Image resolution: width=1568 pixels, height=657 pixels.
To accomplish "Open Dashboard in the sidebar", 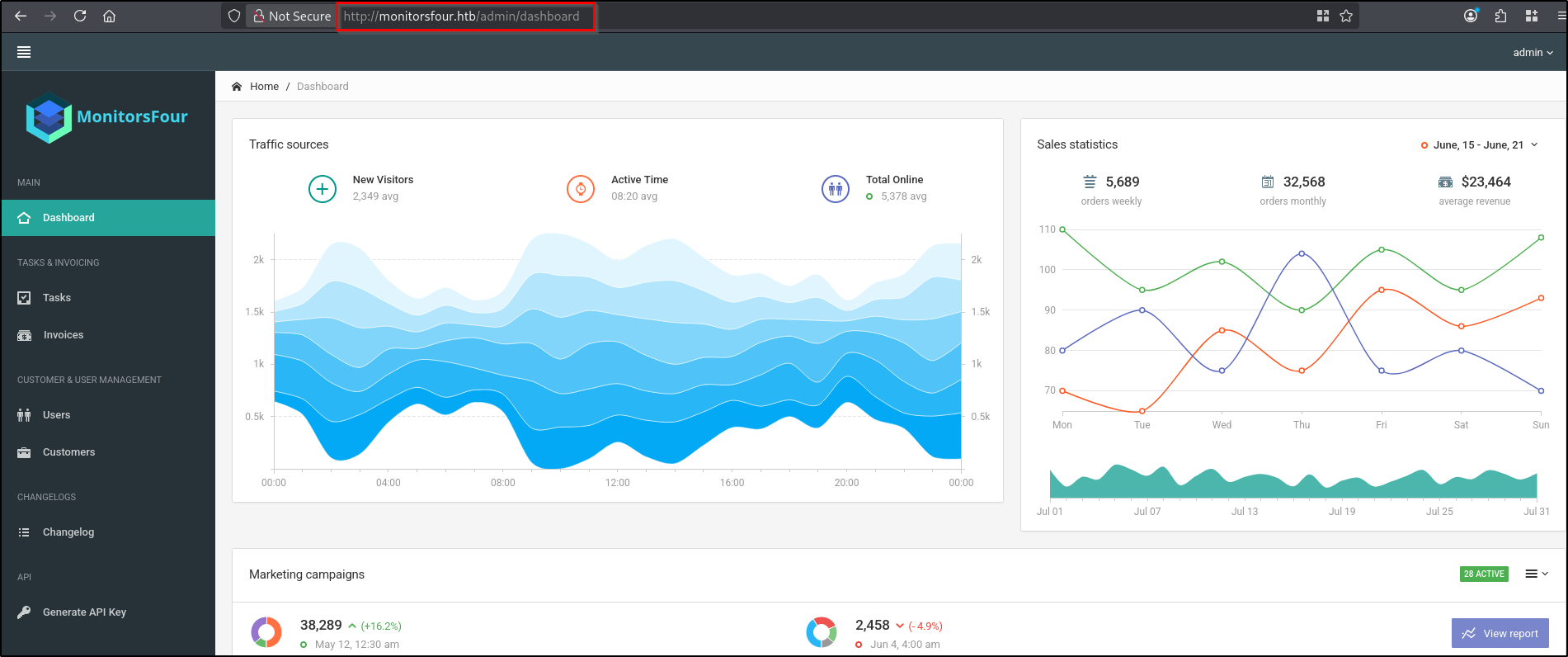I will pos(108,218).
